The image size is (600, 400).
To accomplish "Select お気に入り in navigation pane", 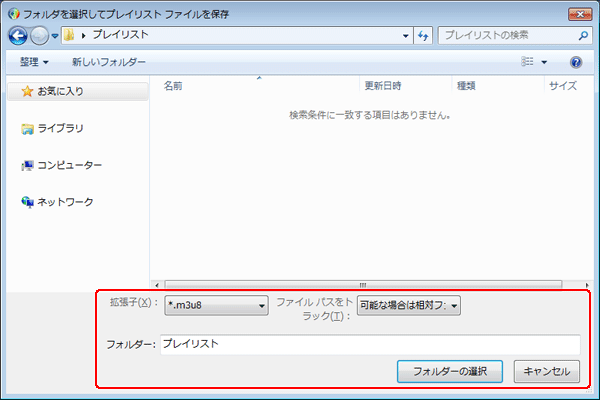I will pos(60,91).
